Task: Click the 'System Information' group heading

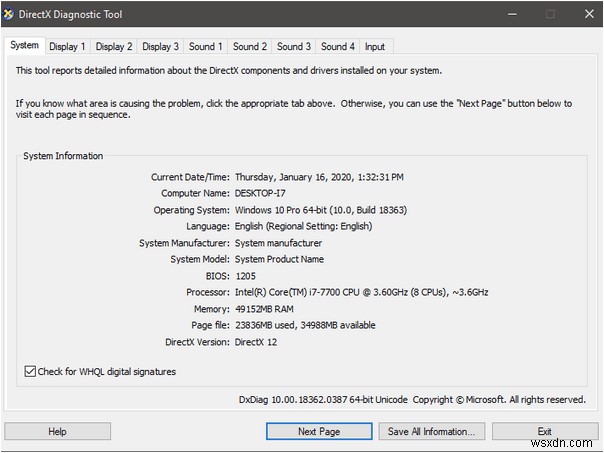Action: [x=63, y=156]
